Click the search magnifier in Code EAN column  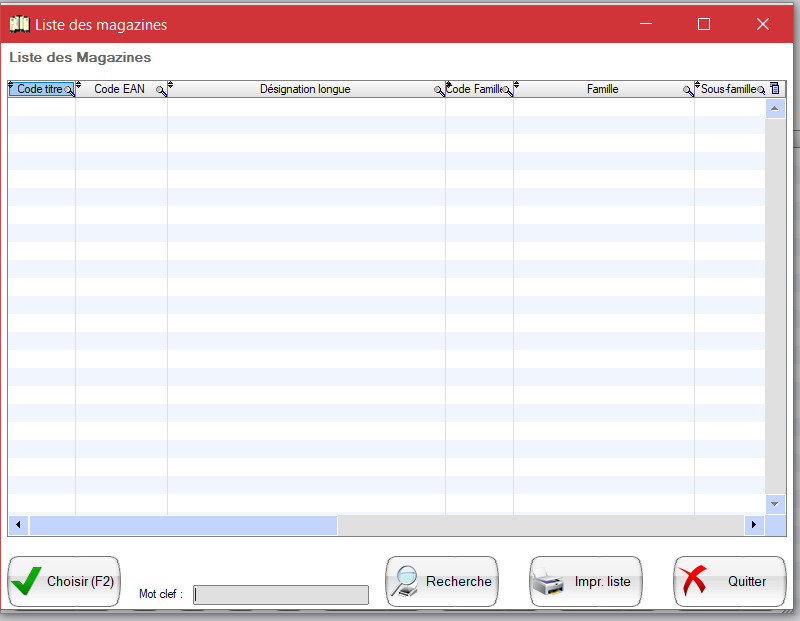coord(161,91)
